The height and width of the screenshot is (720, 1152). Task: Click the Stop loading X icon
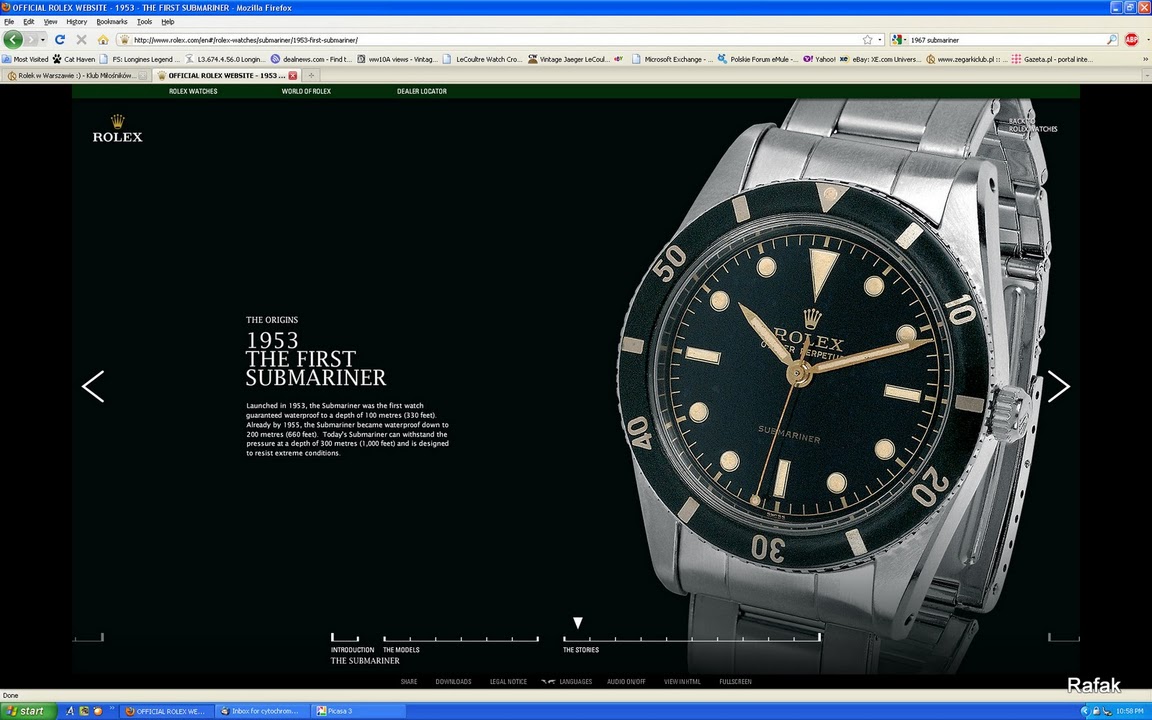[x=82, y=40]
